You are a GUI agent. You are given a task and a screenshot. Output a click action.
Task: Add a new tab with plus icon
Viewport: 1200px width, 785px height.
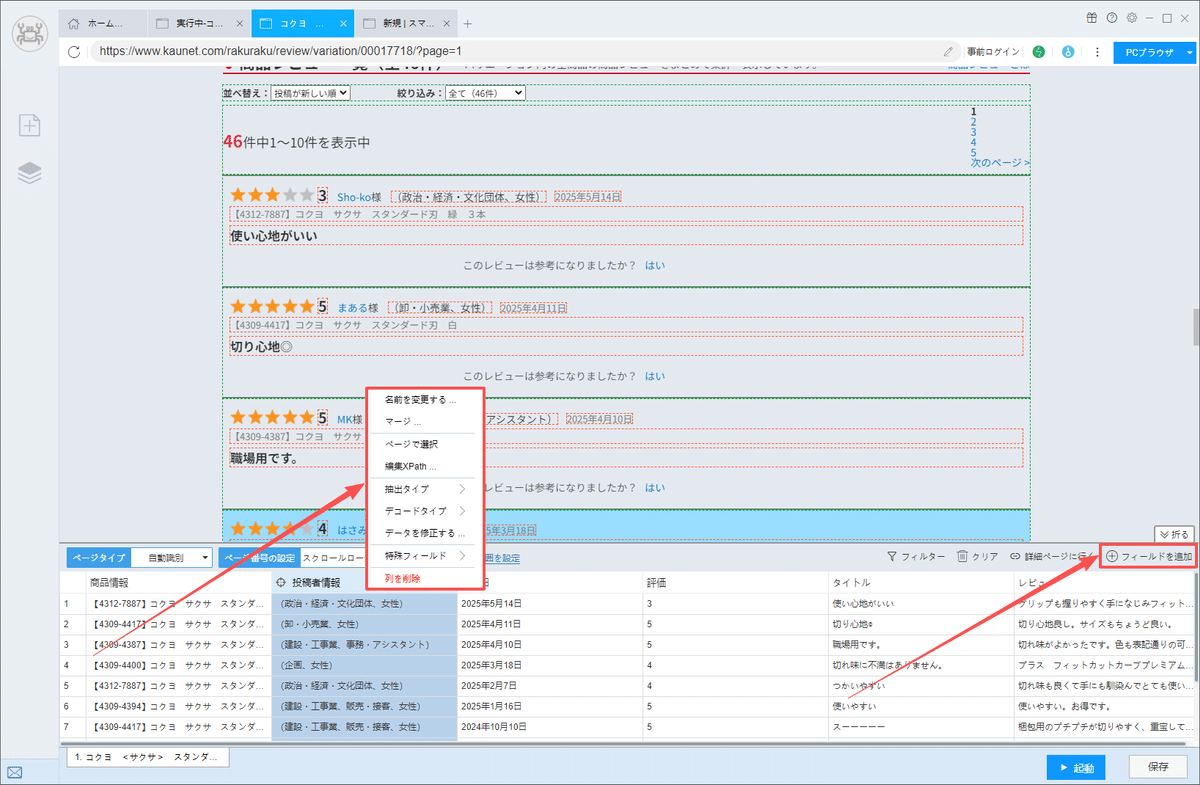[x=468, y=24]
